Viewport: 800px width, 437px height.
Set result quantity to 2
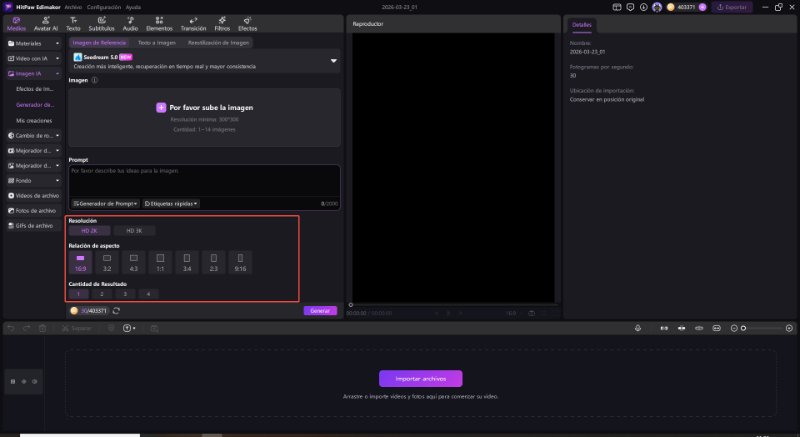pos(102,294)
